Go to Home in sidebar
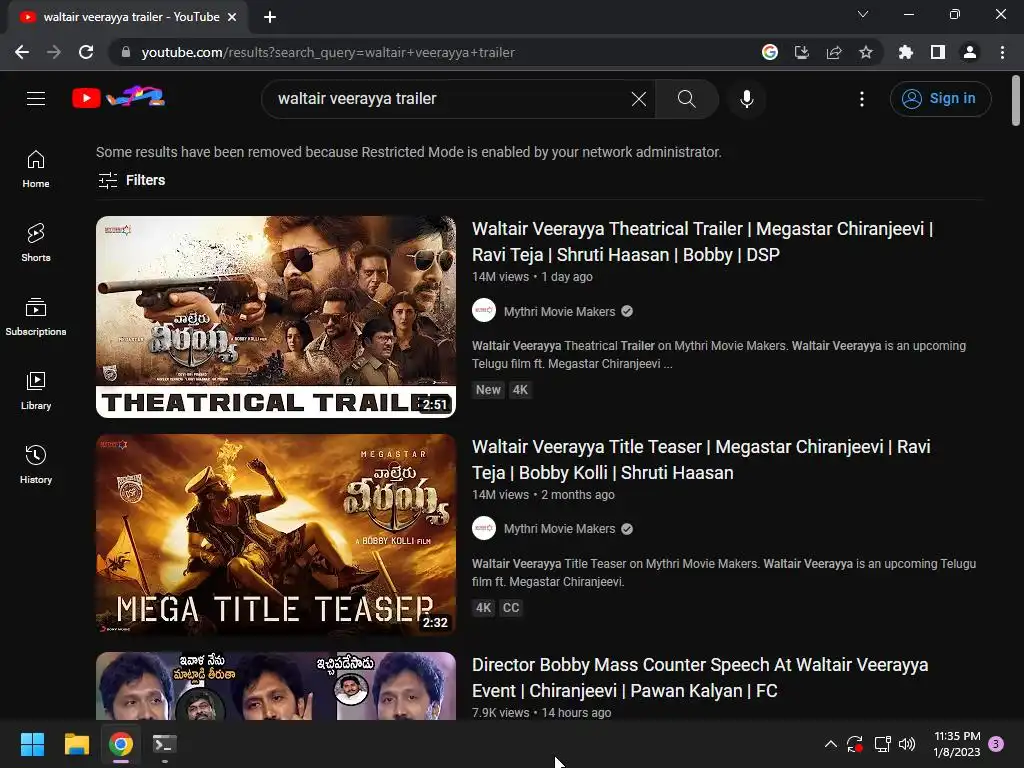 36,169
